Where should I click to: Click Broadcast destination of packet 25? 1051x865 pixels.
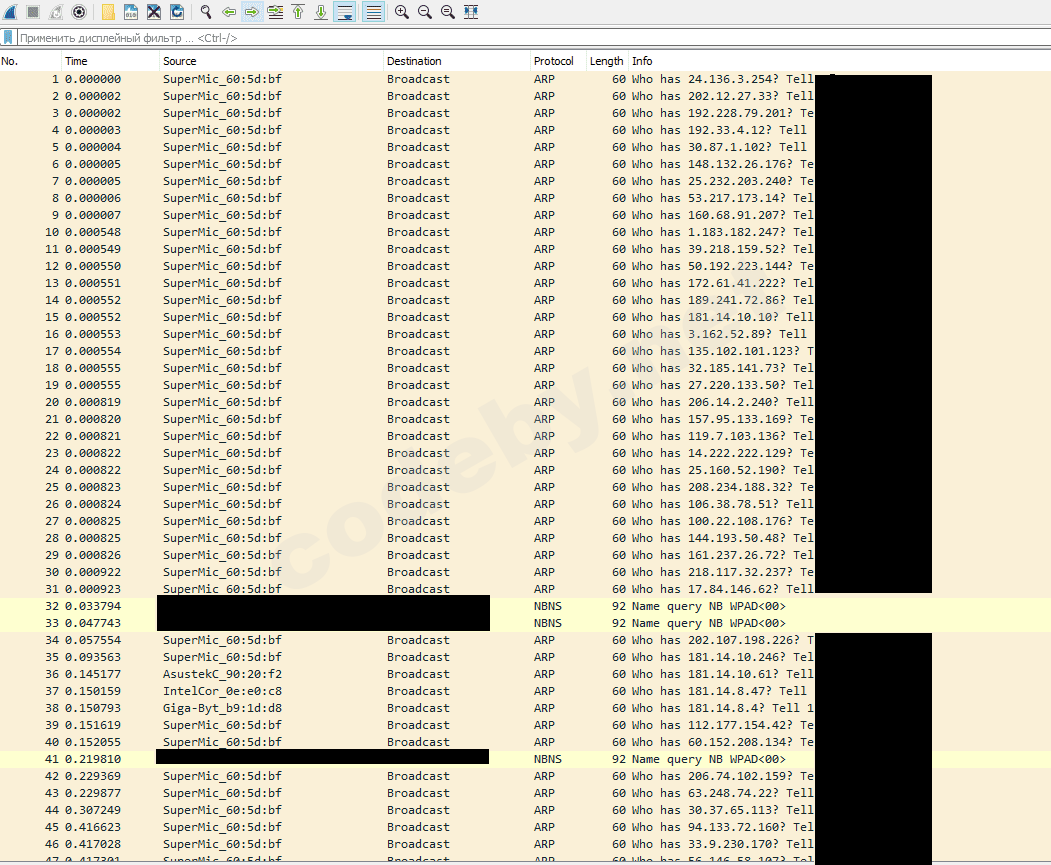point(418,487)
